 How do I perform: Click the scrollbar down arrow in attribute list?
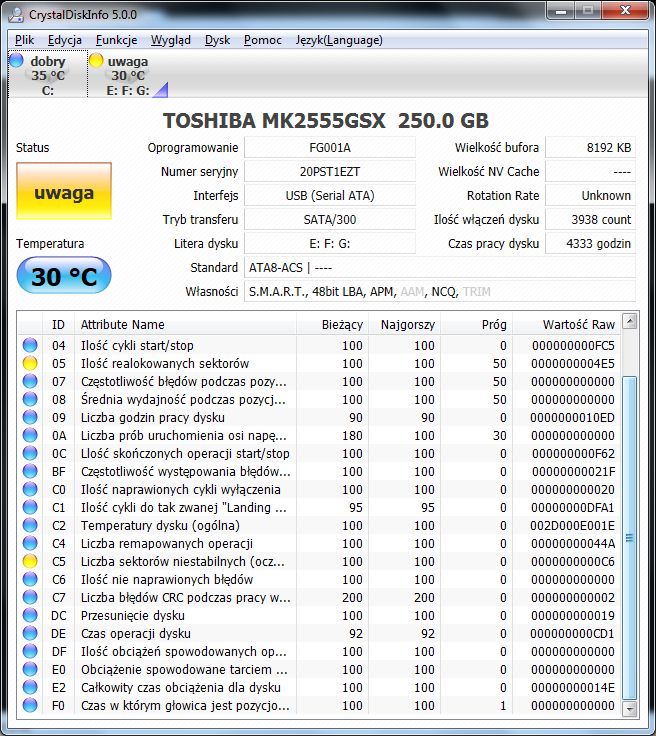[629, 708]
